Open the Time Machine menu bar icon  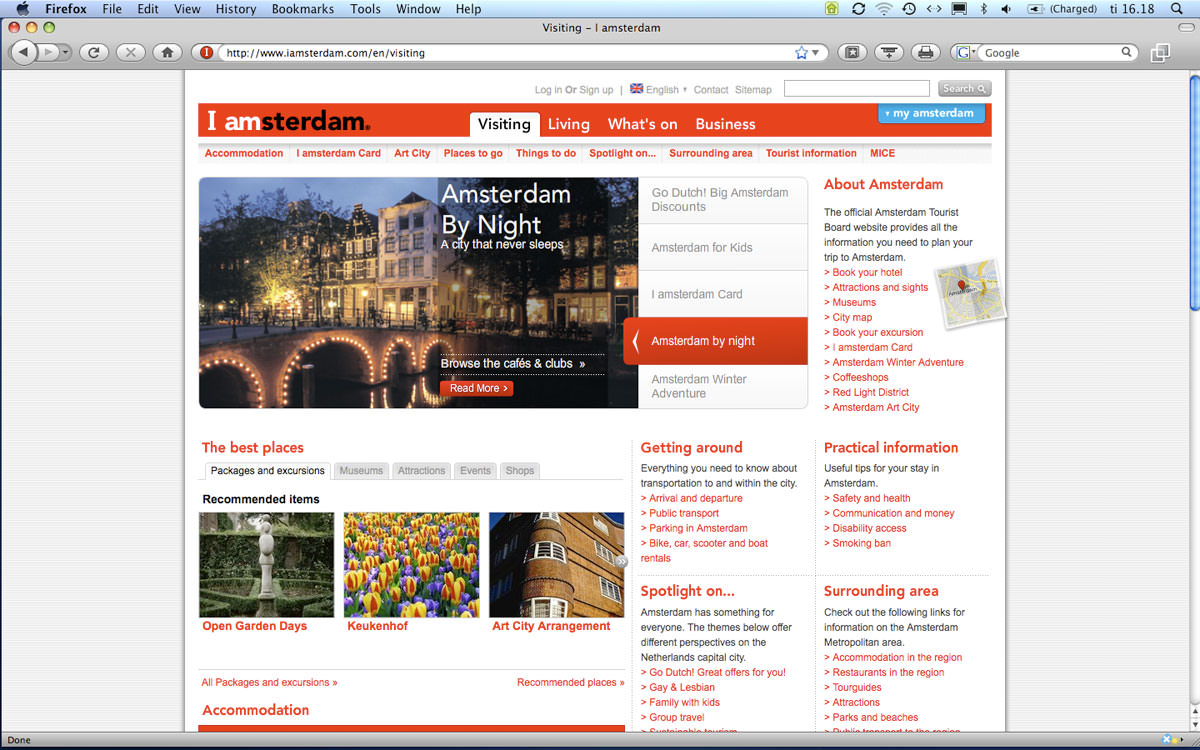coord(908,9)
